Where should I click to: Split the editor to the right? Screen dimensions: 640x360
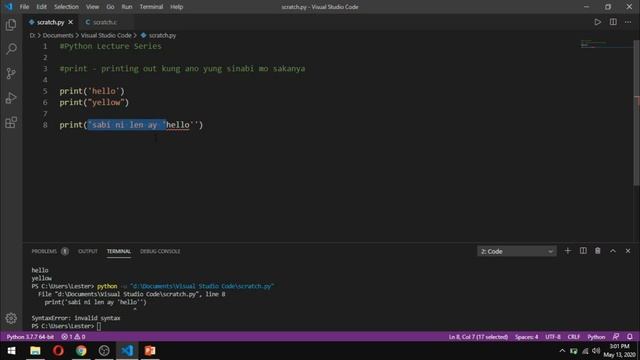tap(613, 22)
